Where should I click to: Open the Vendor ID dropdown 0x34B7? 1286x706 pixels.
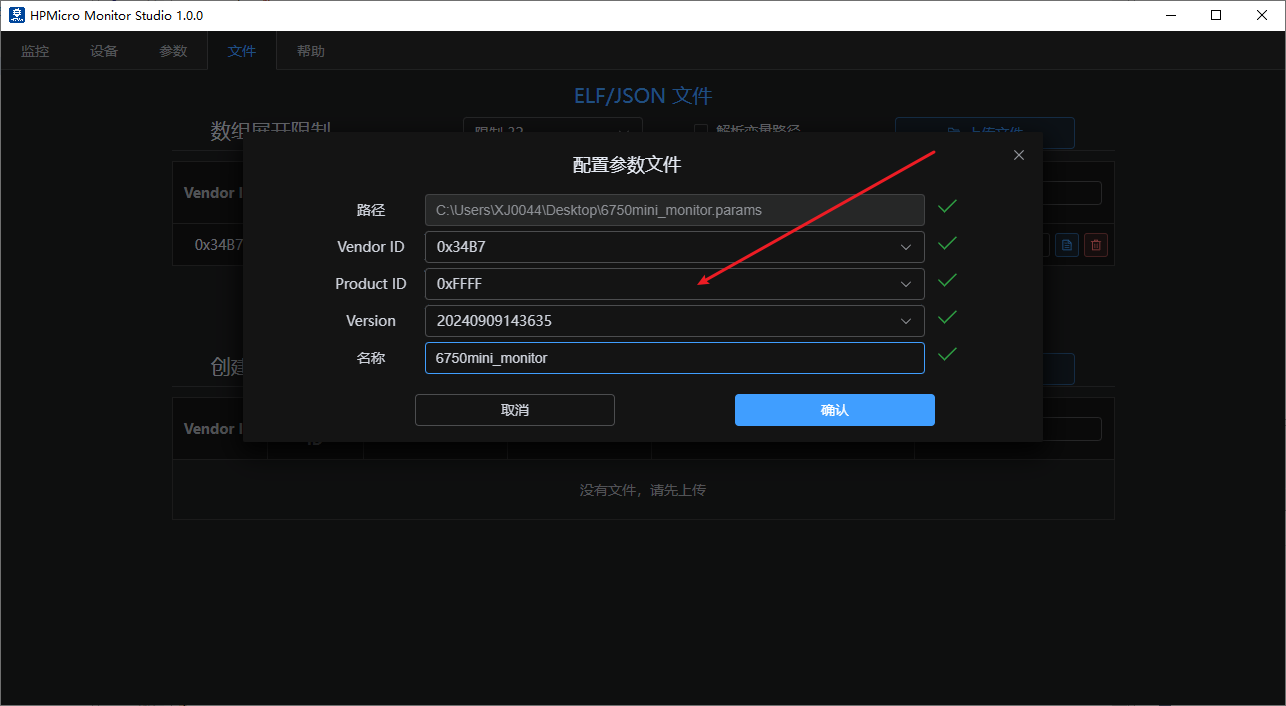click(x=674, y=247)
